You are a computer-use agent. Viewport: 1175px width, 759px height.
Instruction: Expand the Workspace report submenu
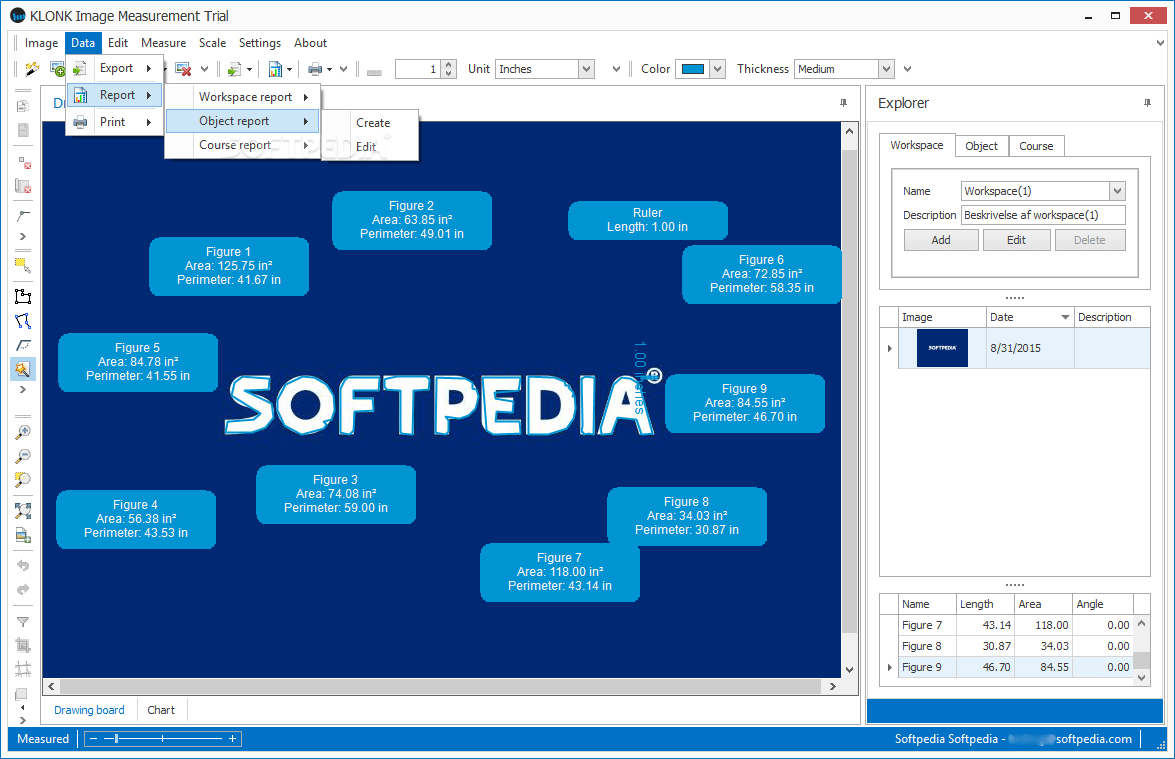coord(244,97)
